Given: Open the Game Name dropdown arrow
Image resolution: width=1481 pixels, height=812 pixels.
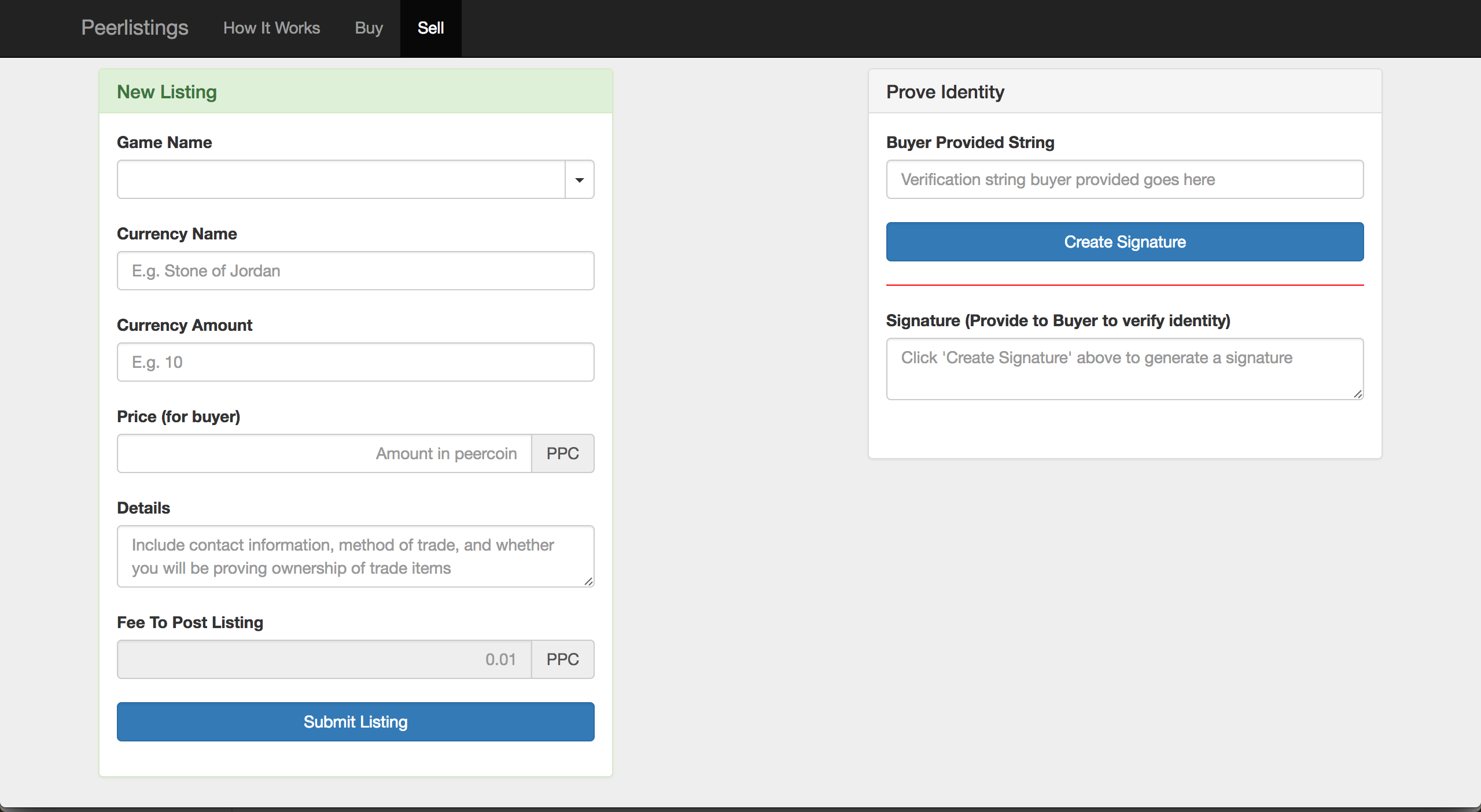Looking at the screenshot, I should [579, 180].
